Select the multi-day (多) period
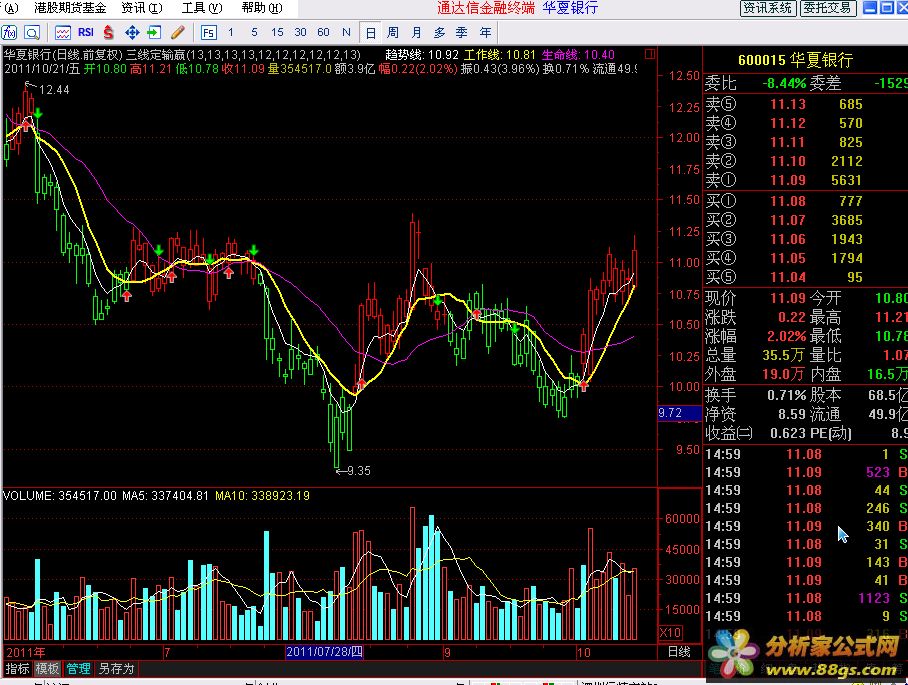 pos(439,32)
